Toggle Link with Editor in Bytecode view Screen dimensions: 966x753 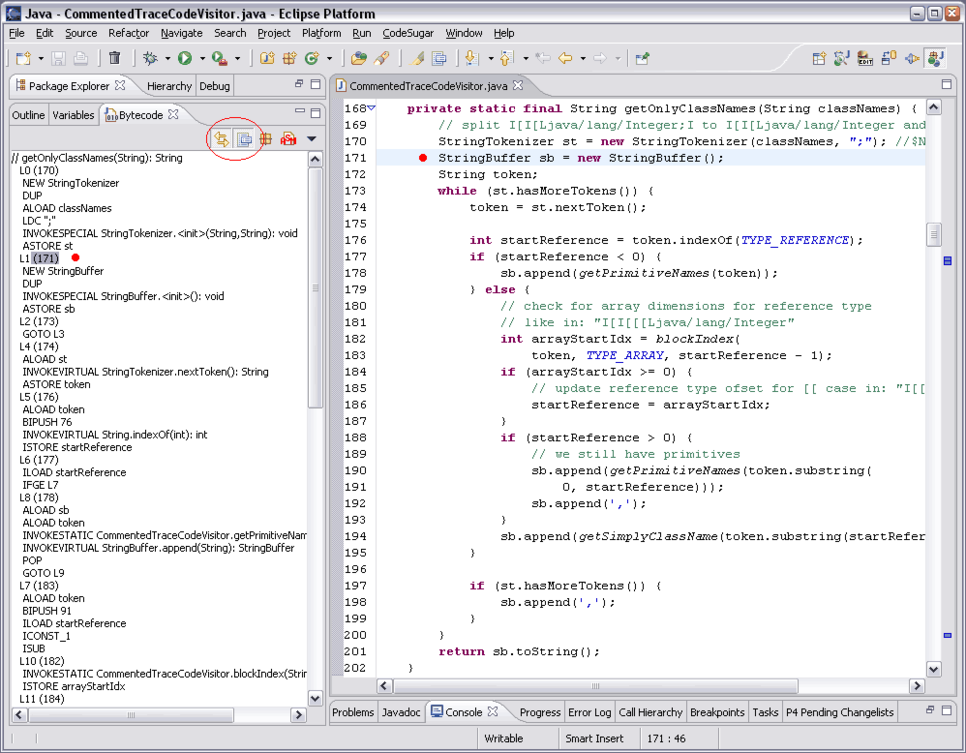pyautogui.click(x=221, y=139)
